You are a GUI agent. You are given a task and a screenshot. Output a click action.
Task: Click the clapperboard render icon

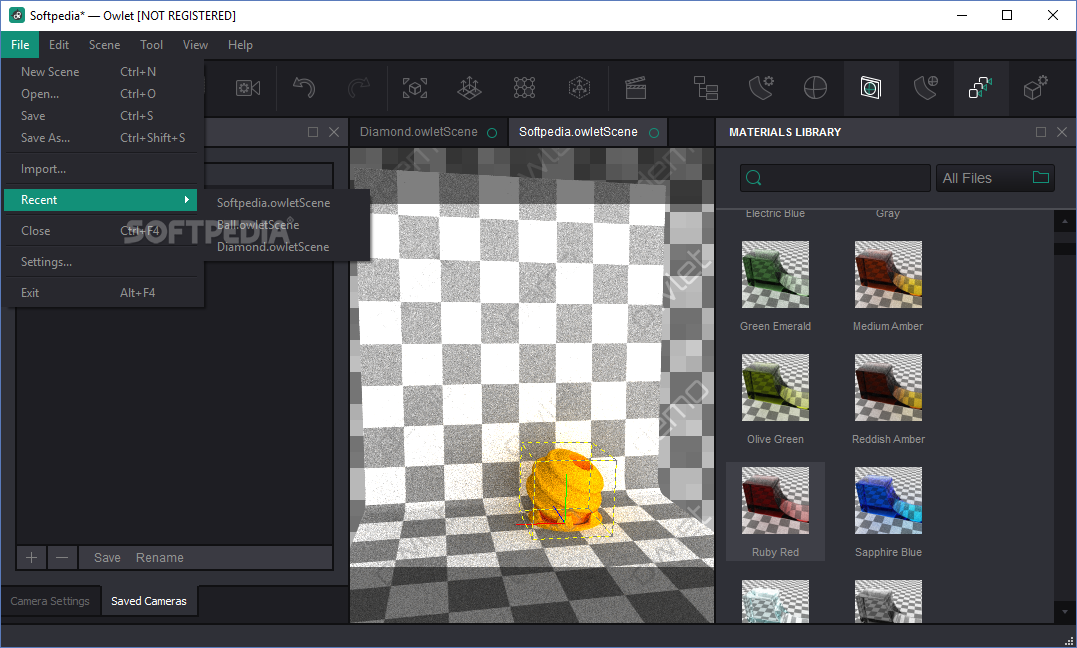coord(636,88)
